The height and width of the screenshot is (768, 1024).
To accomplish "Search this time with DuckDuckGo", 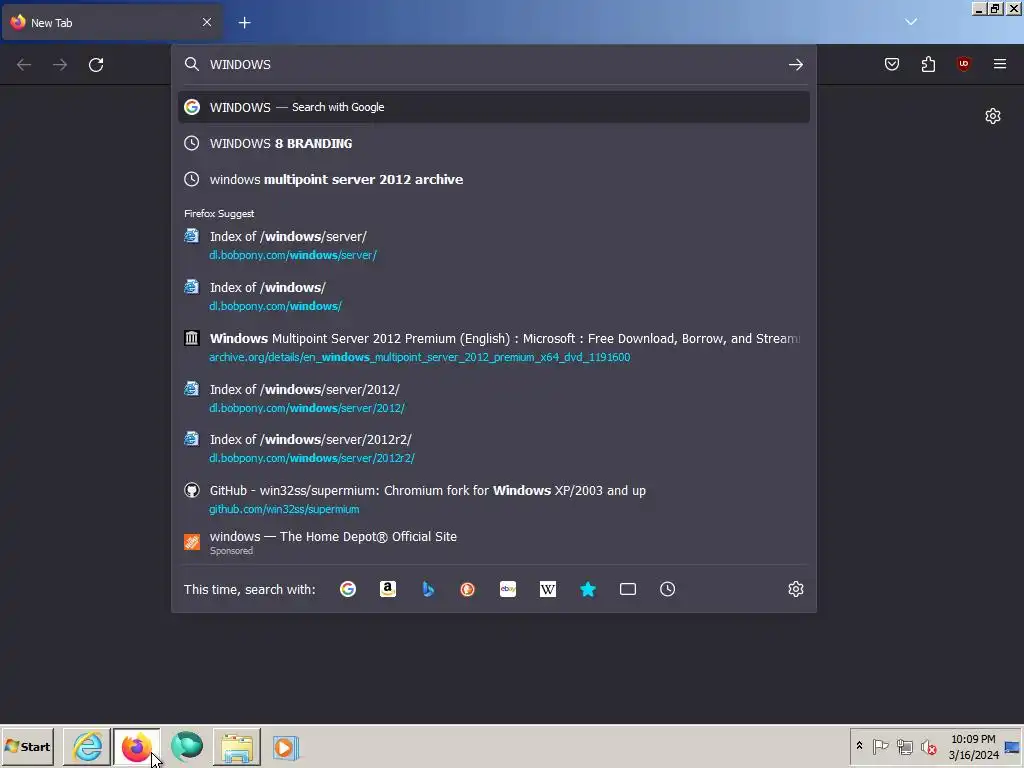I will (468, 589).
